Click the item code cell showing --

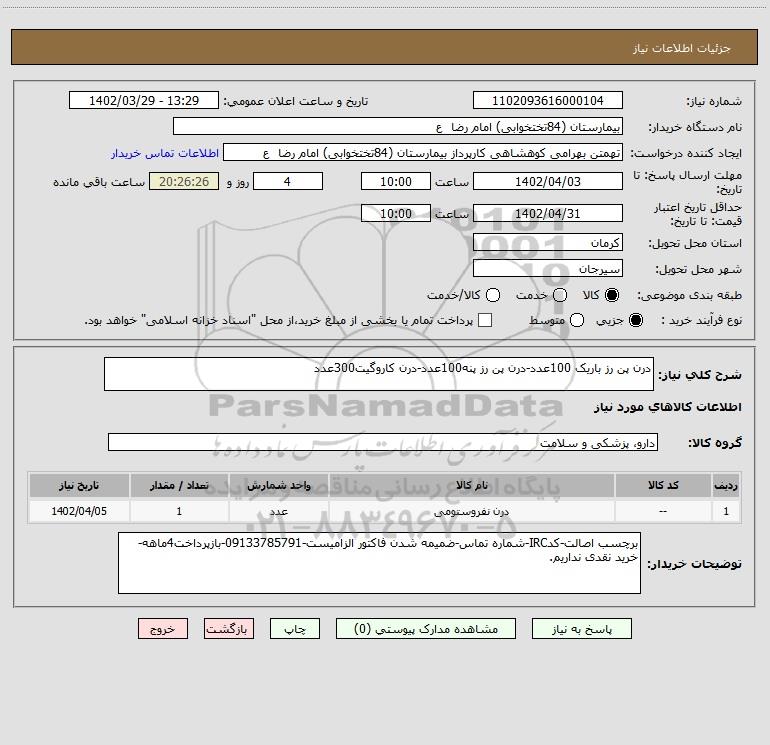click(663, 511)
